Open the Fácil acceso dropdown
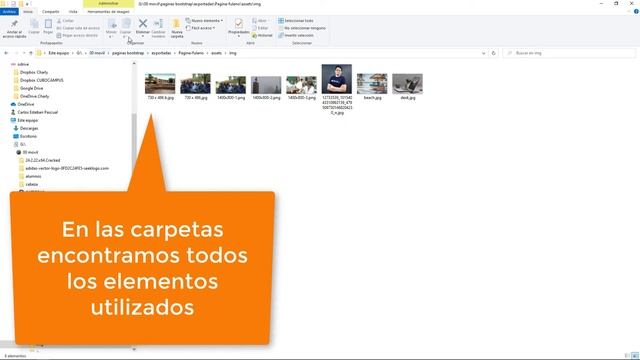640x360 pixels. tap(200, 28)
